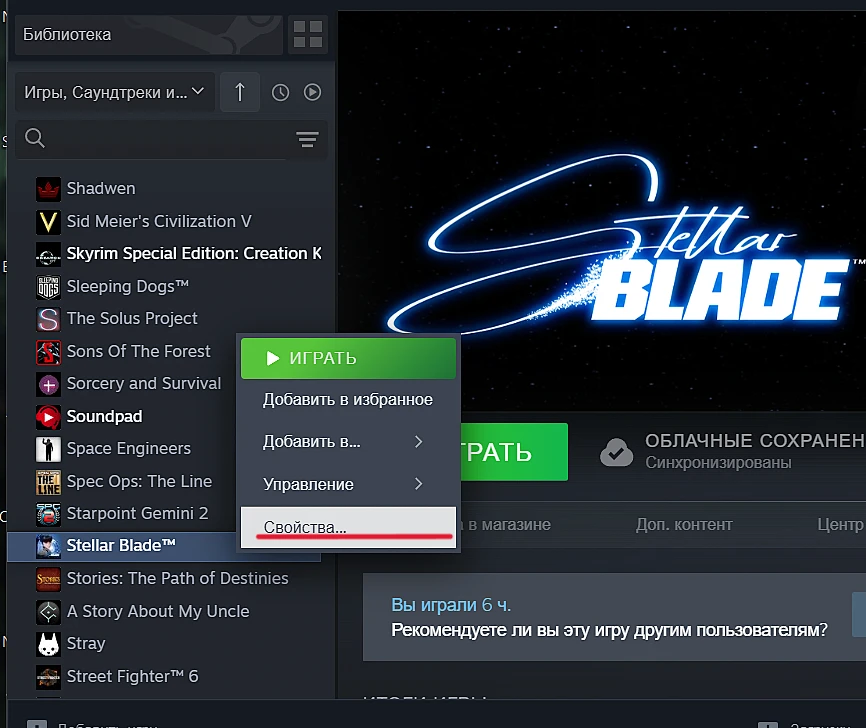Open the recently played clock icon
This screenshot has height=728, width=866.
[280, 91]
